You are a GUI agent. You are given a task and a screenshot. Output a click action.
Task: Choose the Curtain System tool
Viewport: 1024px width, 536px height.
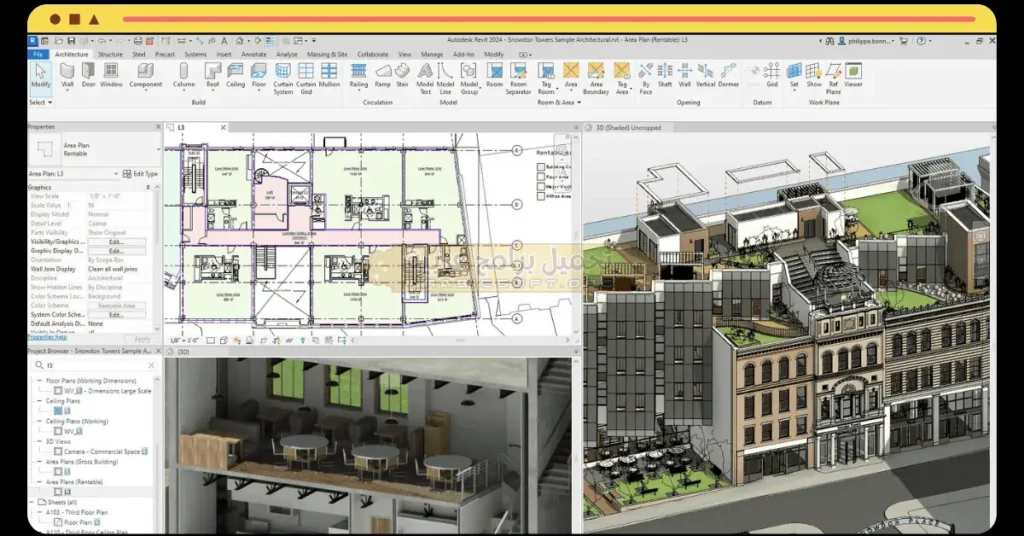point(283,79)
